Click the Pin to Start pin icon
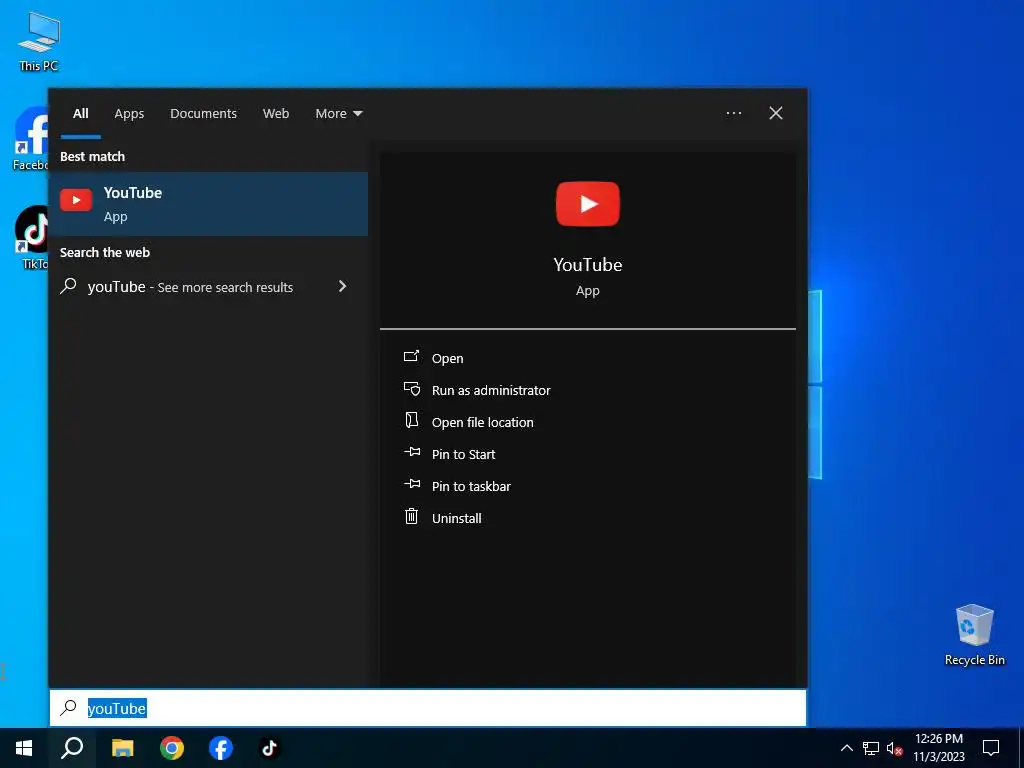 click(x=412, y=452)
